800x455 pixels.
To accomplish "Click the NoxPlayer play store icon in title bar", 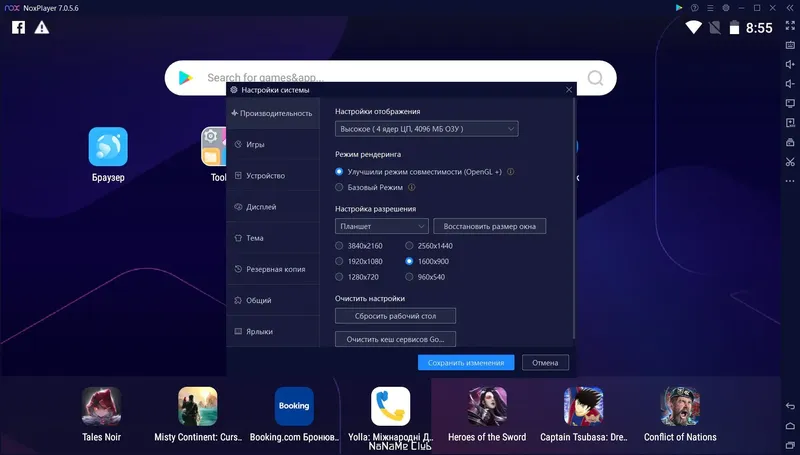I will [679, 8].
